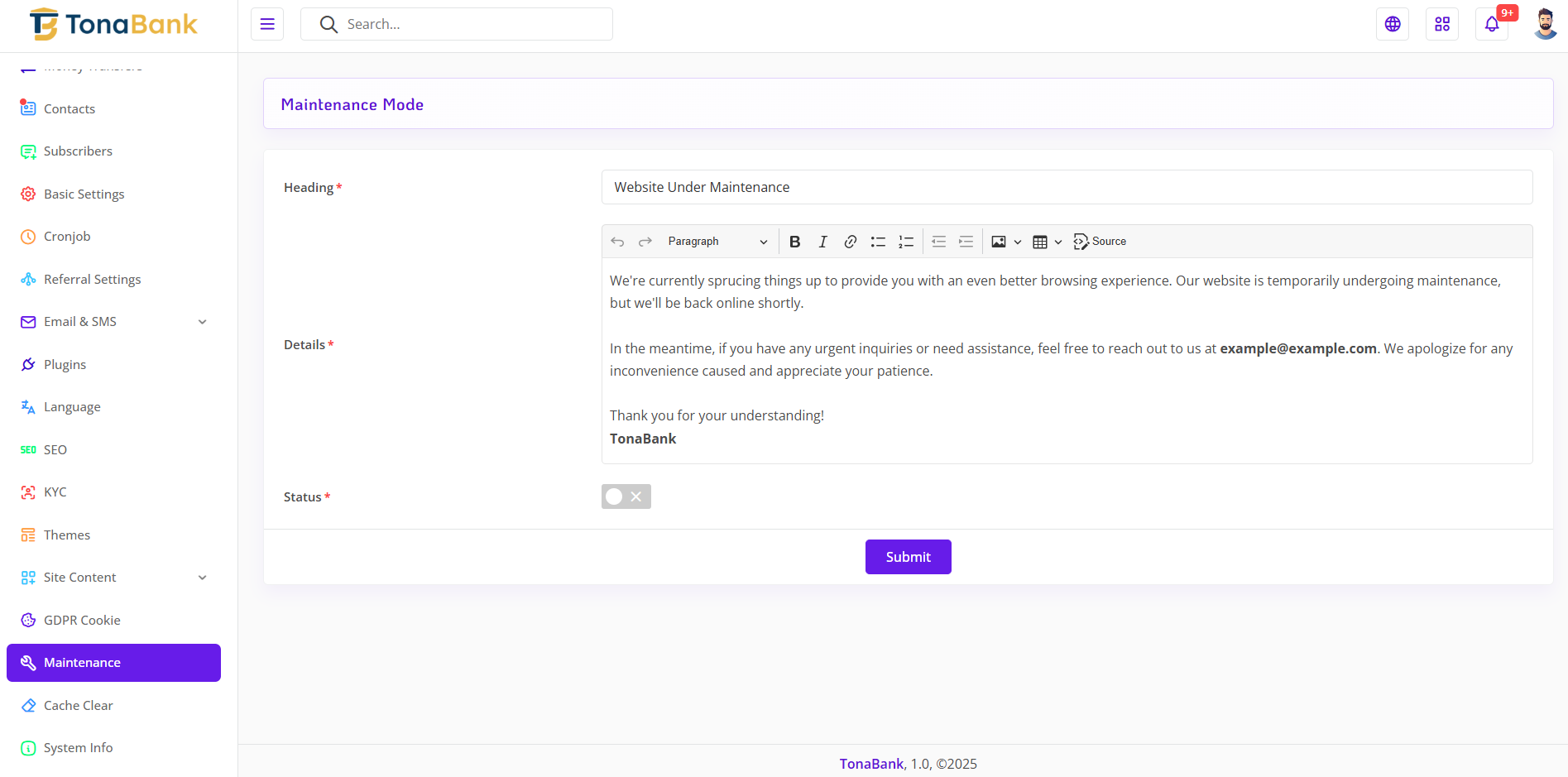Open the Paragraph style dropdown
1568x777 pixels.
coord(717,242)
